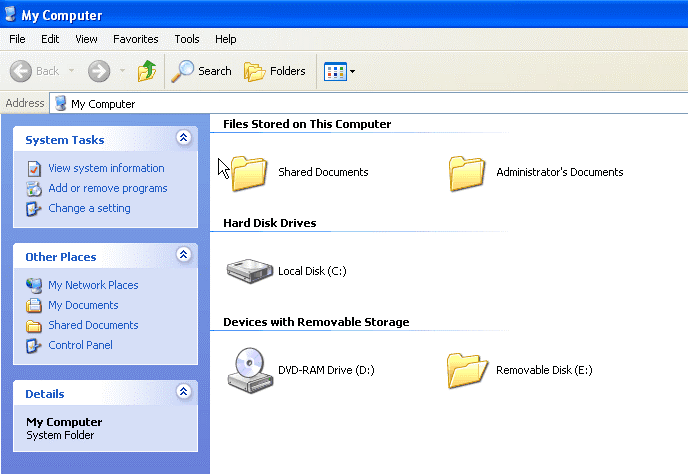Open the Tools menu

pos(187,39)
